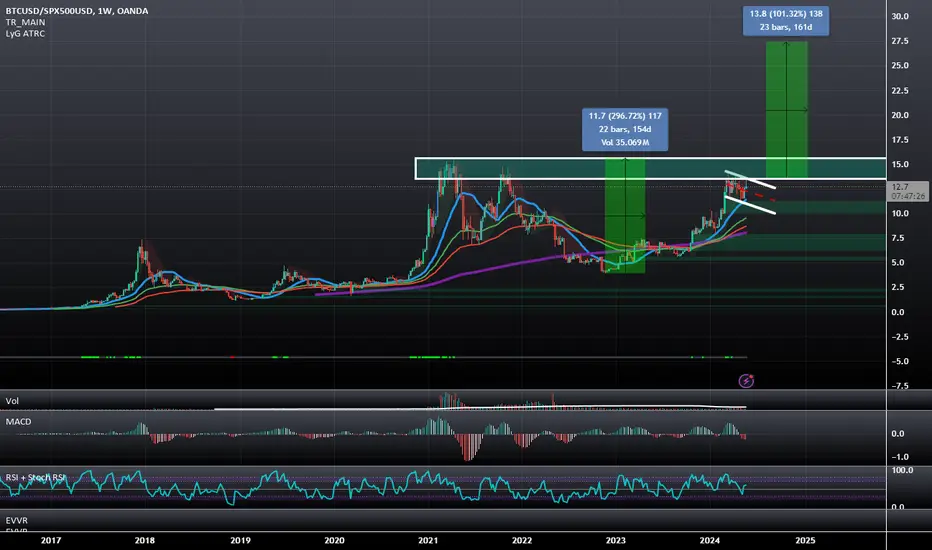Select the TR_MAIN indicator label
The height and width of the screenshot is (550, 932).
pos(25,22)
